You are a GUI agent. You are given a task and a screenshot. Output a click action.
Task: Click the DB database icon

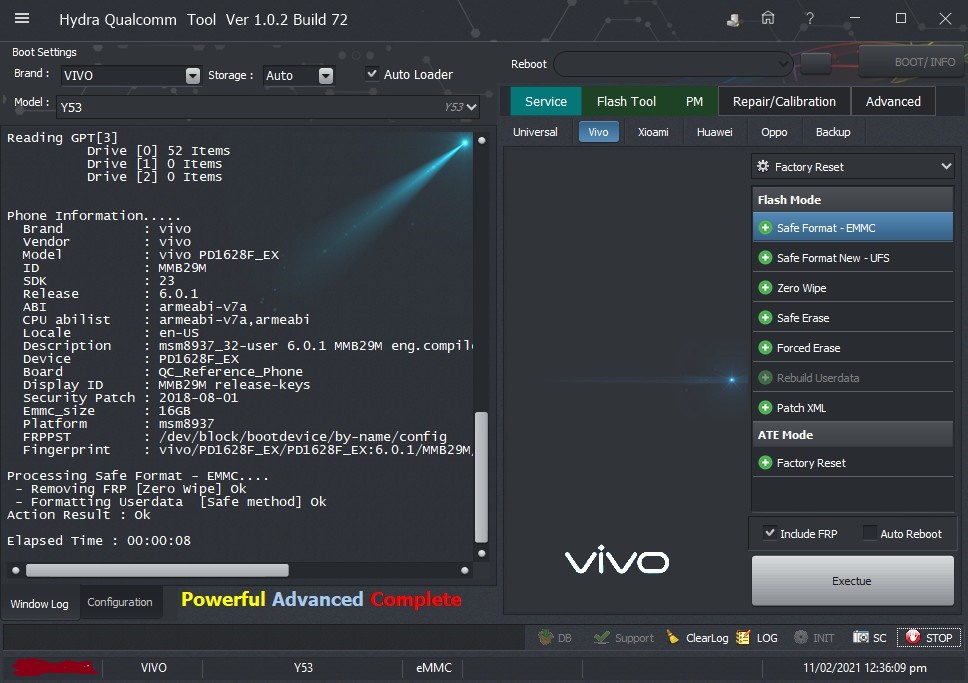(x=554, y=638)
